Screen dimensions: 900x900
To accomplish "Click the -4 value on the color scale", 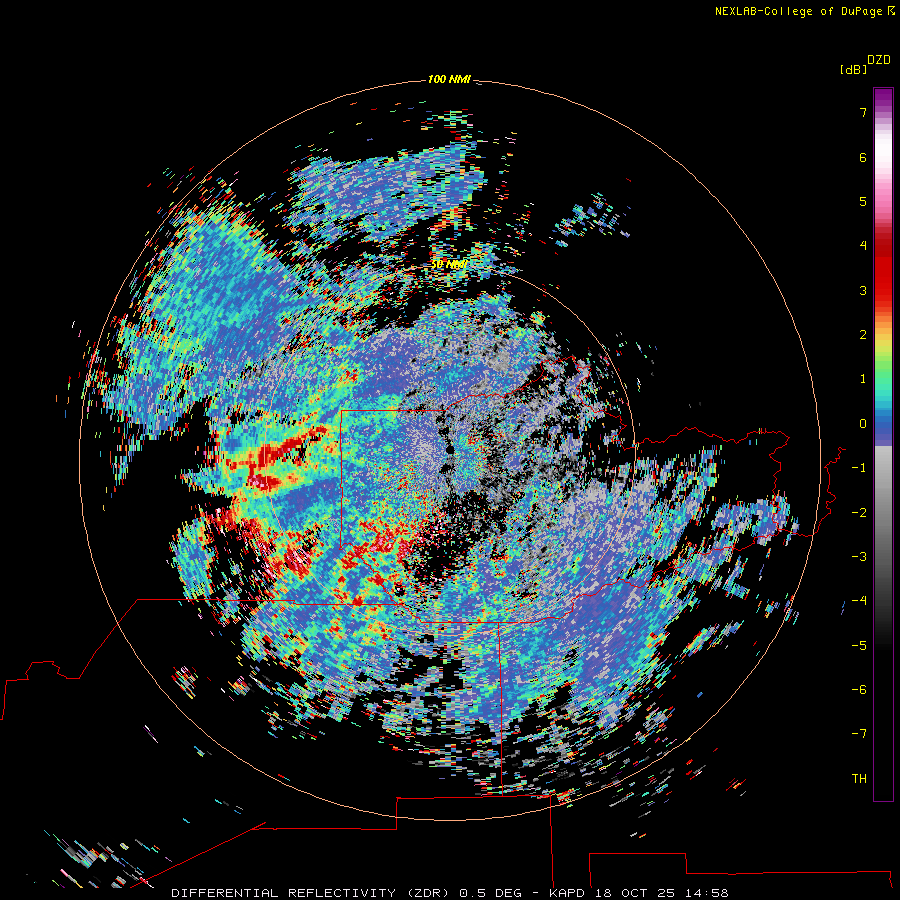I will [859, 601].
